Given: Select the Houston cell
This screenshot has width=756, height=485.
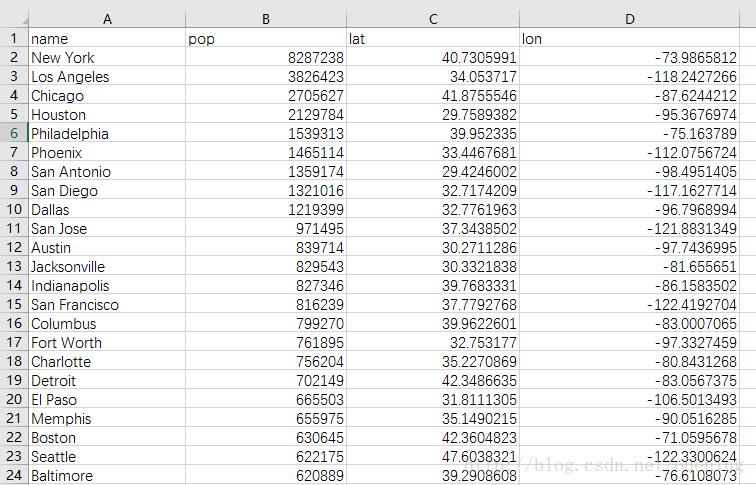Looking at the screenshot, I should (x=107, y=114).
